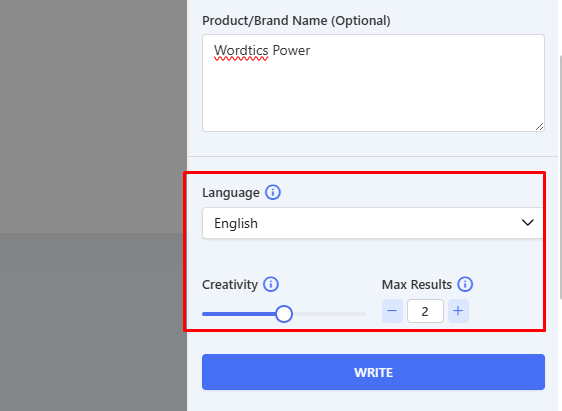Screen dimensions: 562x411
Task: Click the text area resize grip
Action: click(x=539, y=126)
